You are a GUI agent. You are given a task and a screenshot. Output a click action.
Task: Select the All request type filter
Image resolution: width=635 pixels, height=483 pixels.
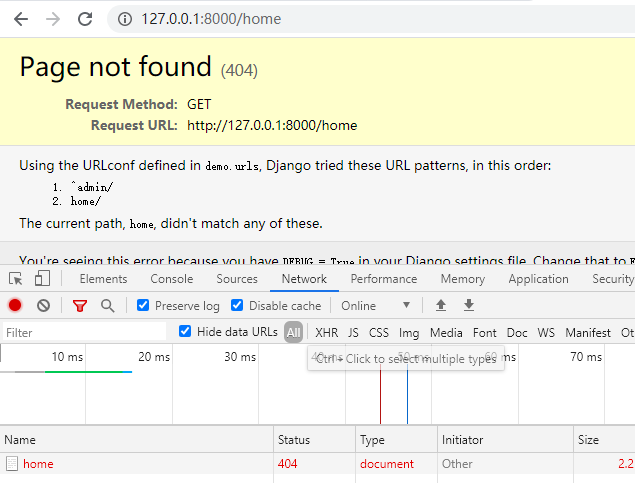[293, 332]
